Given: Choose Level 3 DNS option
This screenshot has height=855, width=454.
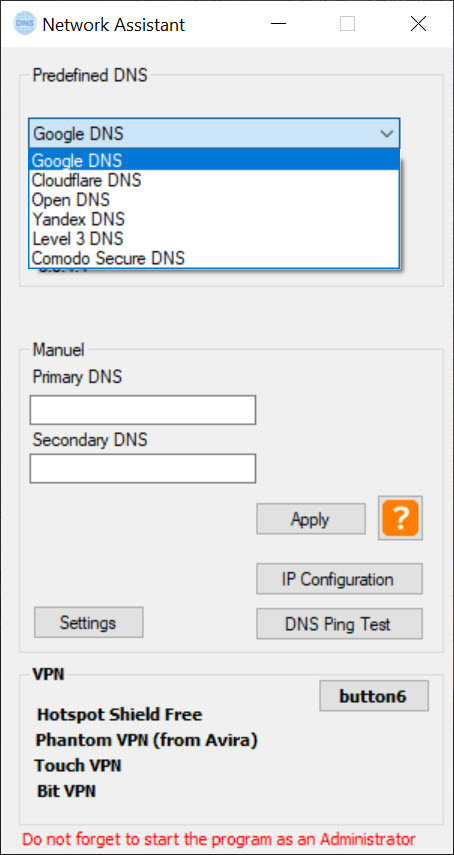Looking at the screenshot, I should [214, 238].
